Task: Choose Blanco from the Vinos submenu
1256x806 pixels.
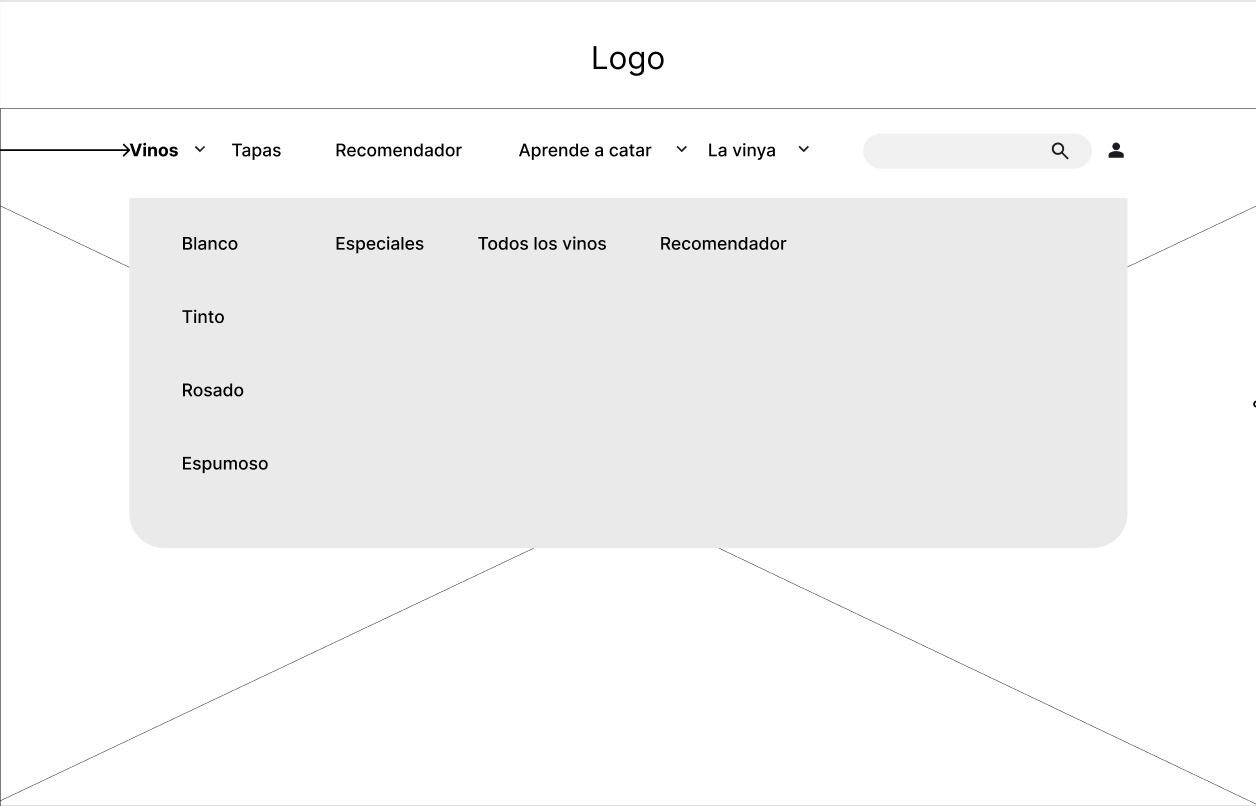Action: pos(210,244)
